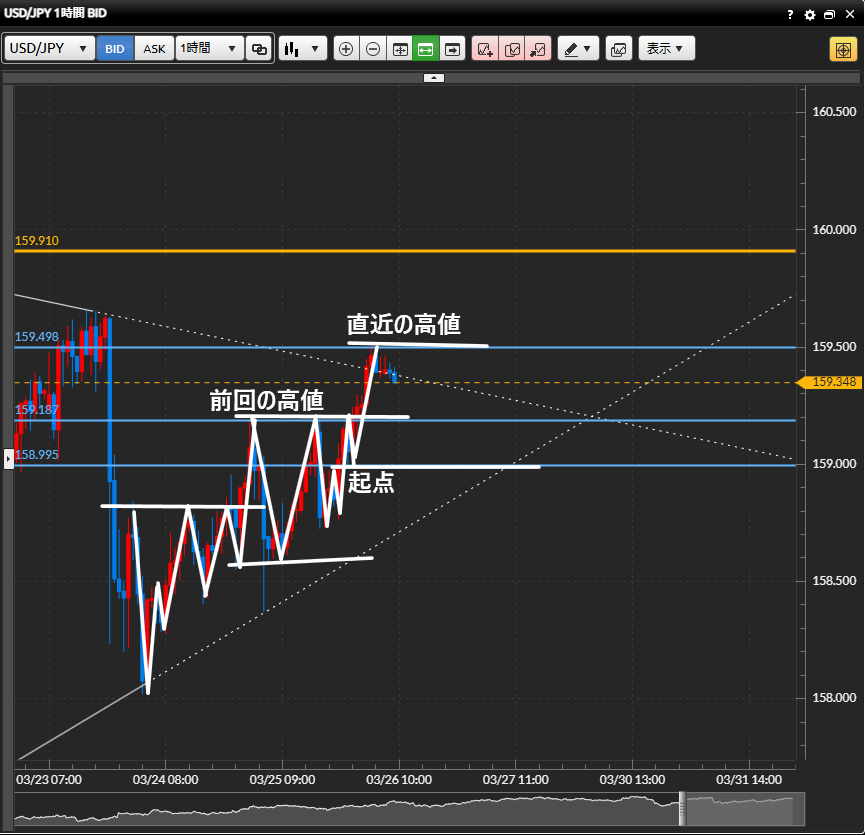865x835 pixels.
Task: Click the scroll-to-latest arrow icon
Action: [453, 49]
